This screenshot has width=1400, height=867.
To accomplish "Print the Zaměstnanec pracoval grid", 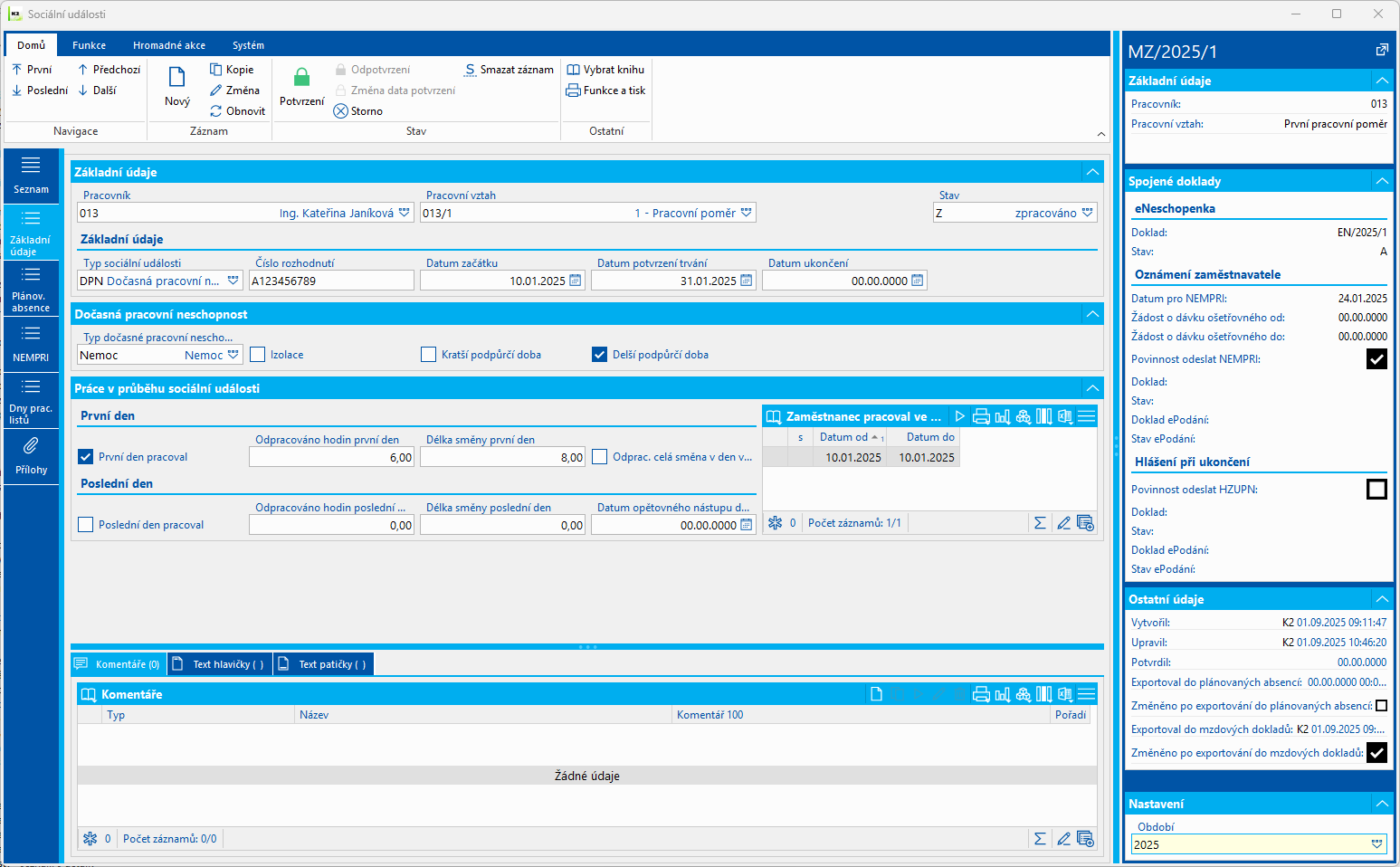I will point(981,416).
